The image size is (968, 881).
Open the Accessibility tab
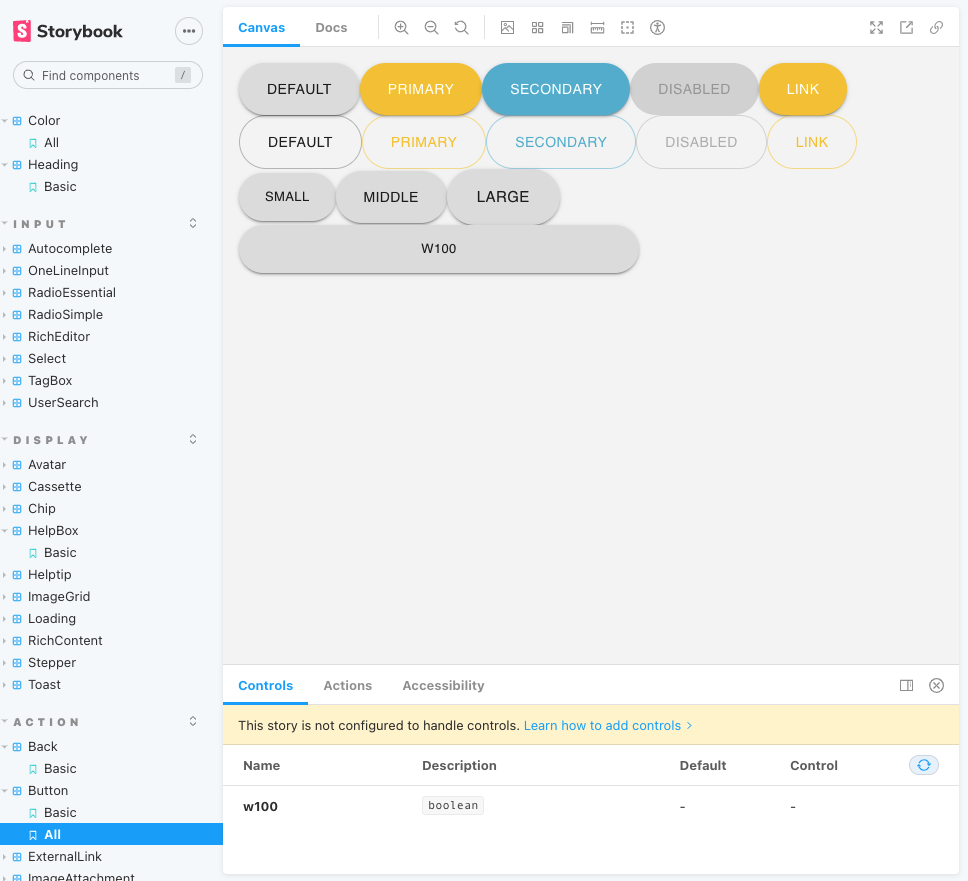click(x=443, y=685)
